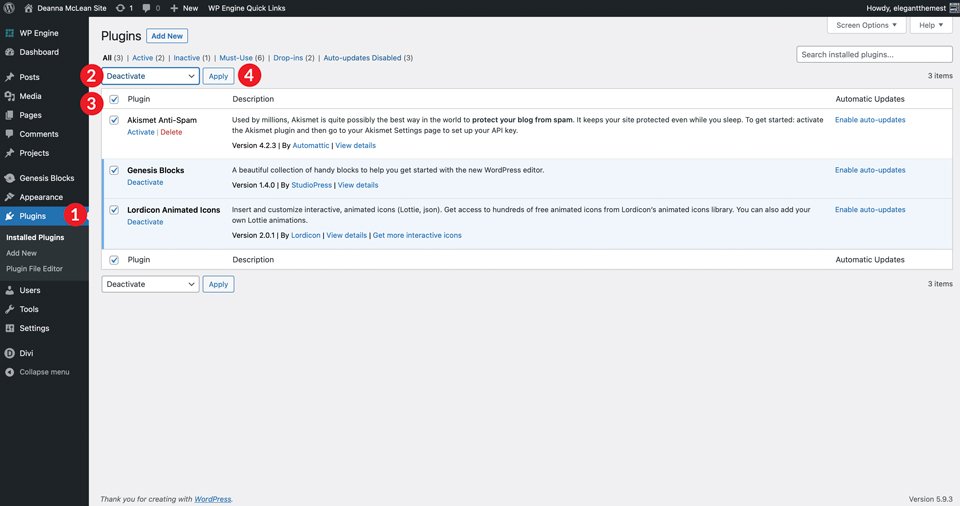The height and width of the screenshot is (506, 960).
Task: Click the Appearance paintbrush icon
Action: coord(9,197)
